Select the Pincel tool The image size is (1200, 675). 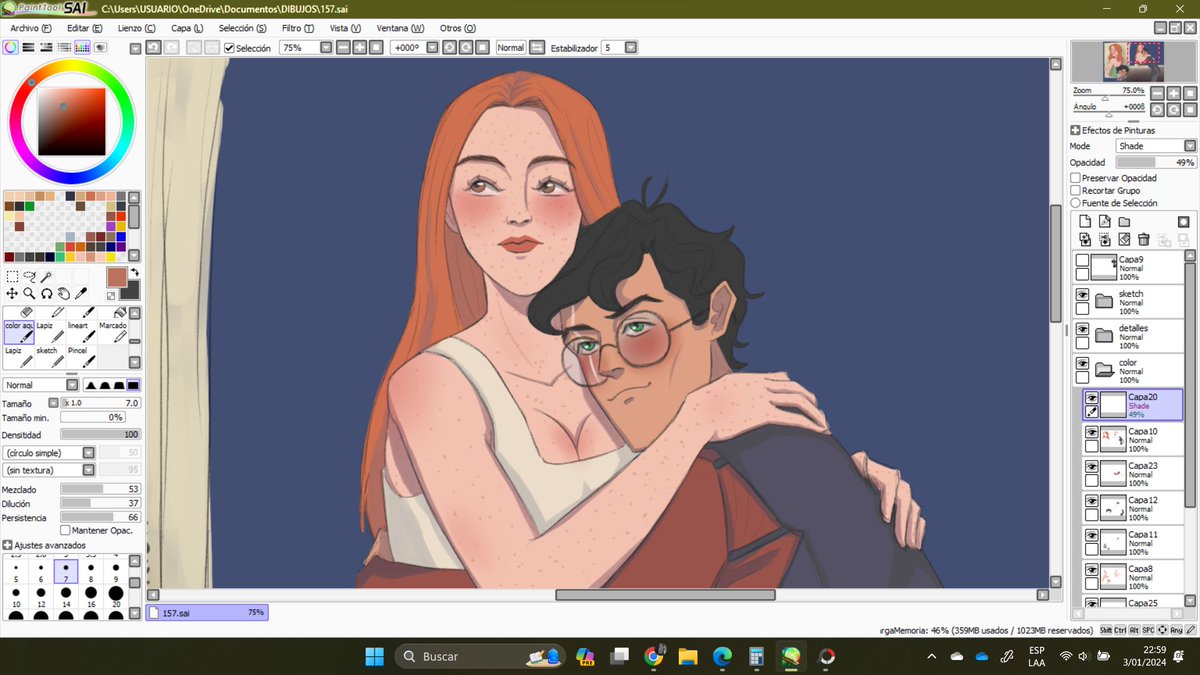[x=82, y=354]
